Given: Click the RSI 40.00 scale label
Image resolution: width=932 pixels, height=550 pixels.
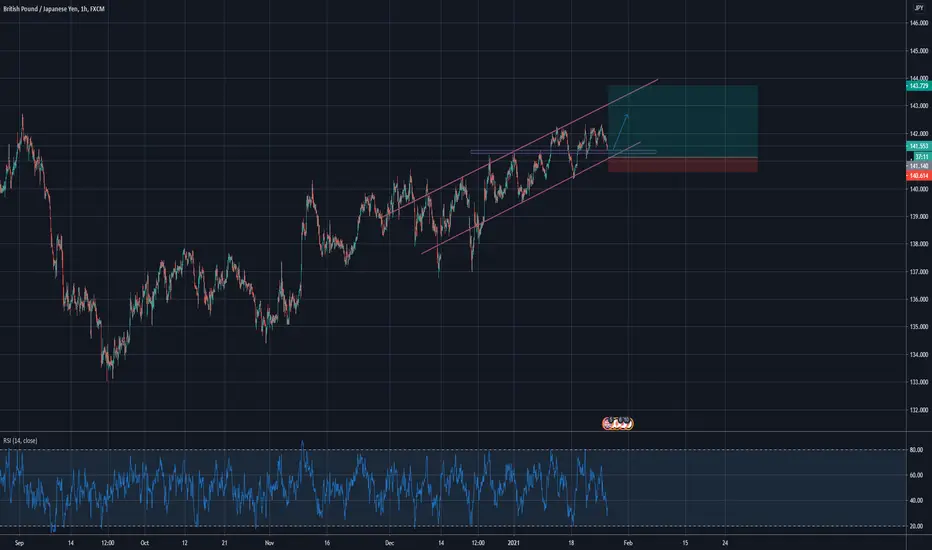Looking at the screenshot, I should 916,501.
